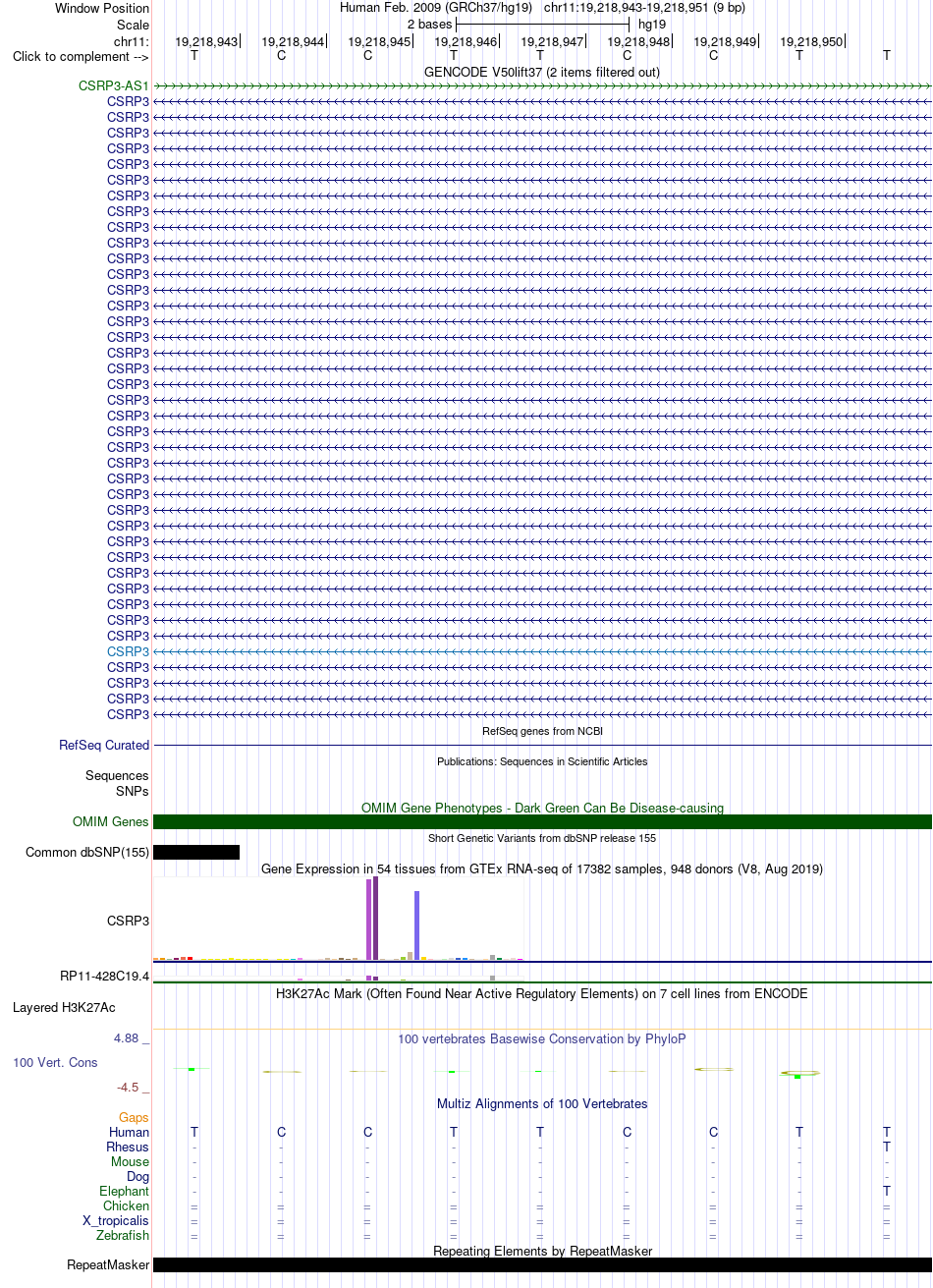Open the H3K27Ac Mark track title
The image size is (933, 1288).
(x=542, y=993)
